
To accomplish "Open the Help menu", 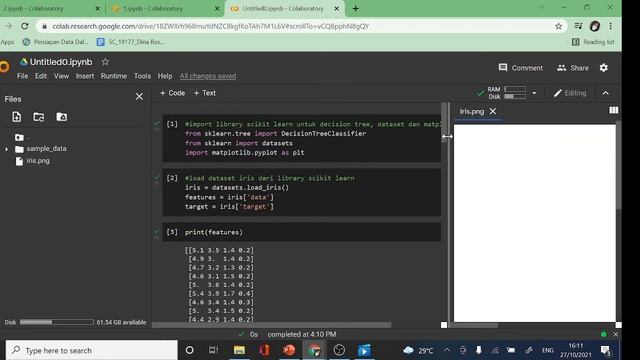I will [165, 76].
